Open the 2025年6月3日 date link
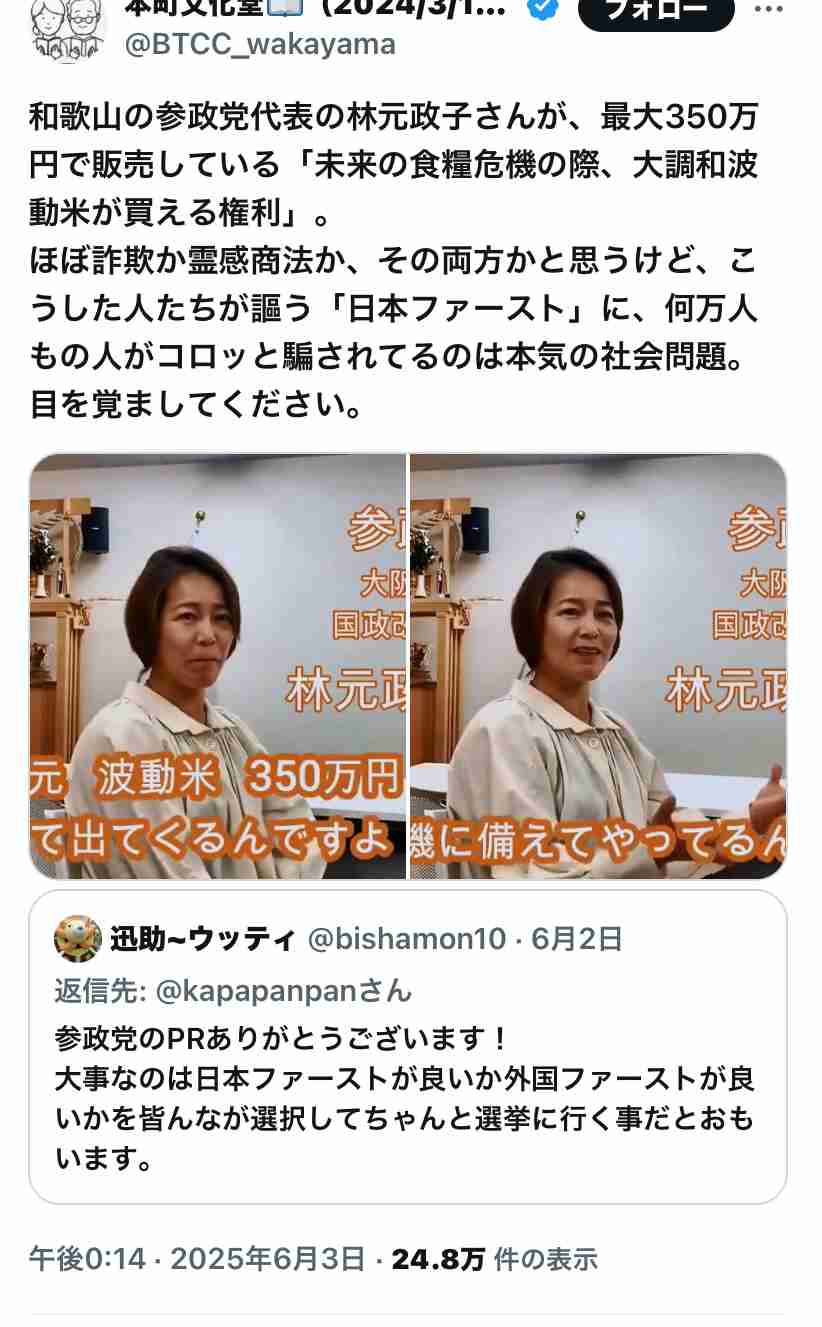 [268, 1259]
